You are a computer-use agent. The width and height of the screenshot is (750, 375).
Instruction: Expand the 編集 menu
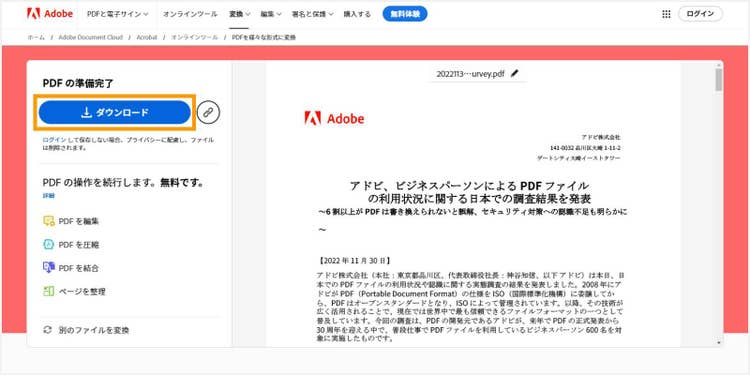pyautogui.click(x=271, y=14)
